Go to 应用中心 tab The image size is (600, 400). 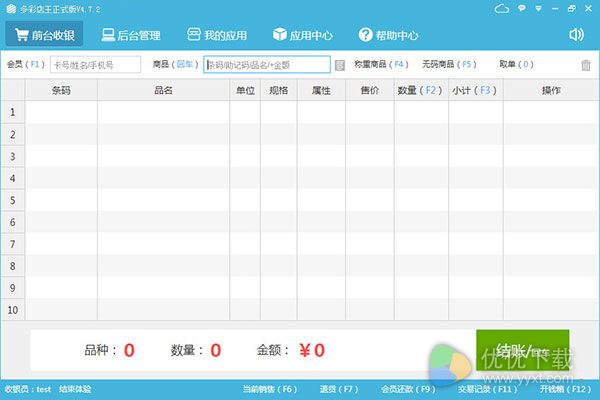pos(303,35)
